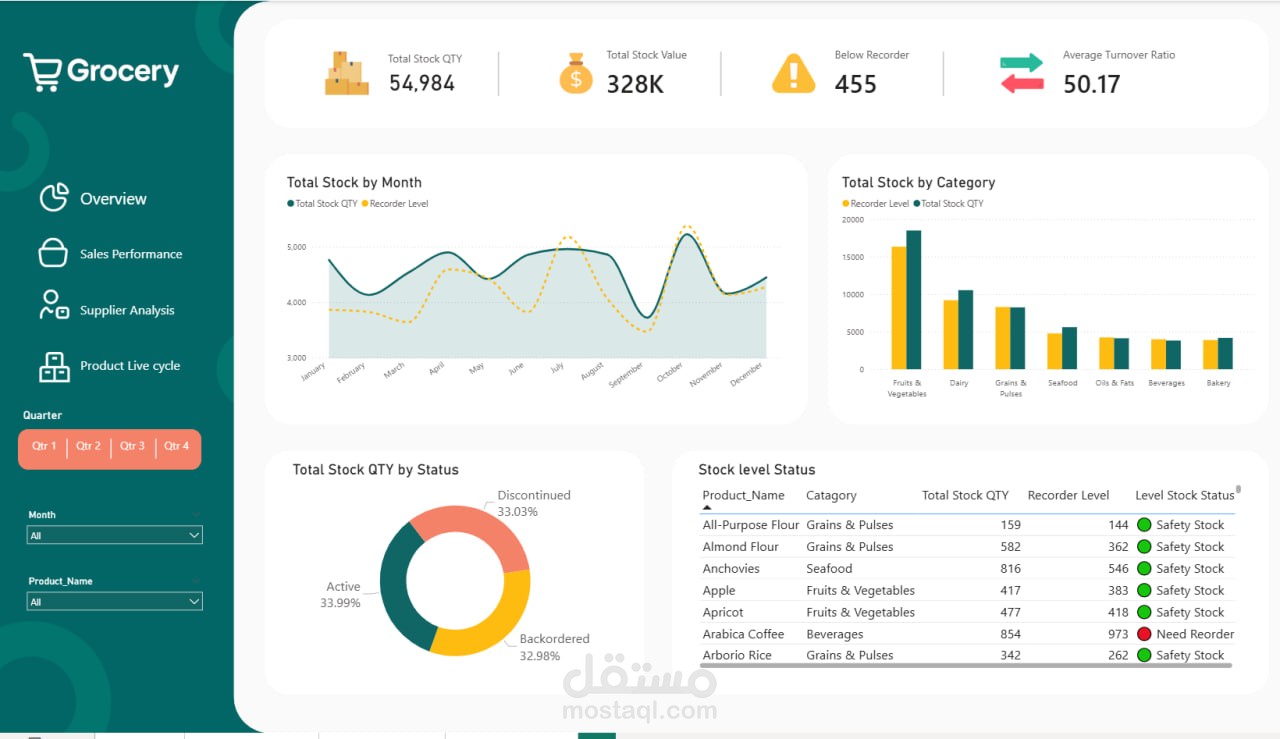Image resolution: width=1280 pixels, height=739 pixels.
Task: Click the stacked boxes Total Stock QTY icon
Action: point(347,73)
